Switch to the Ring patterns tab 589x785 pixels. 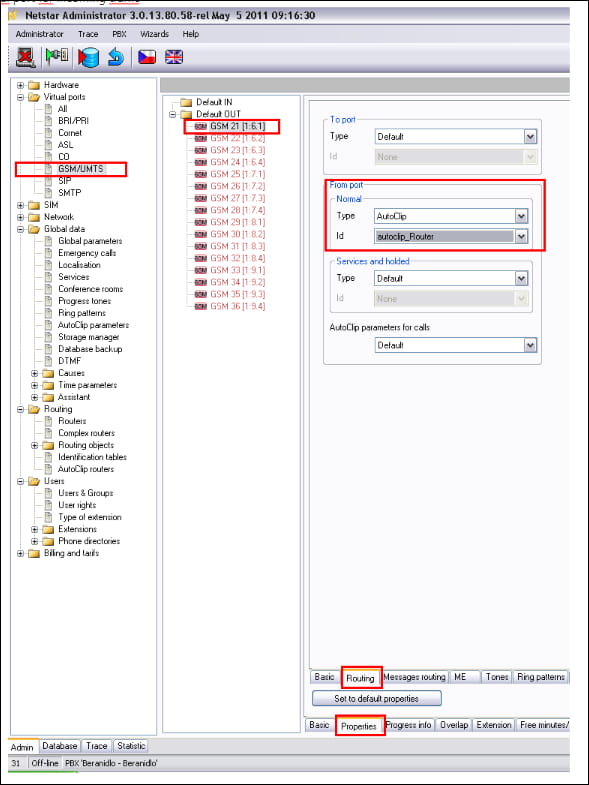click(541, 677)
